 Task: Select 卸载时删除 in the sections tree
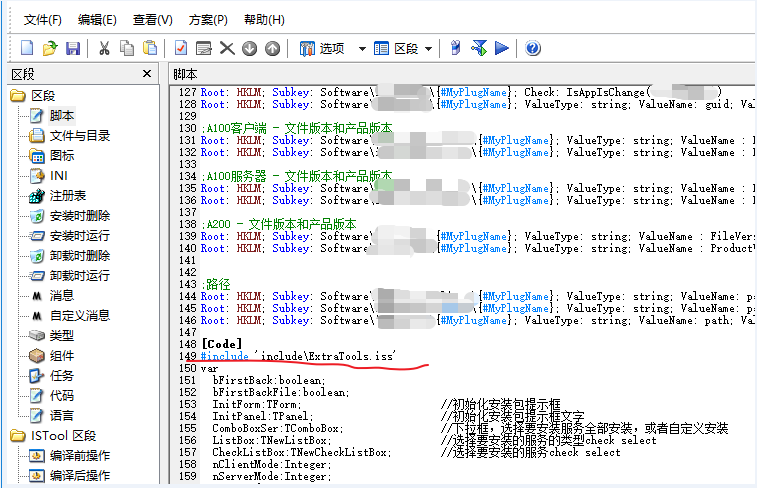80,255
